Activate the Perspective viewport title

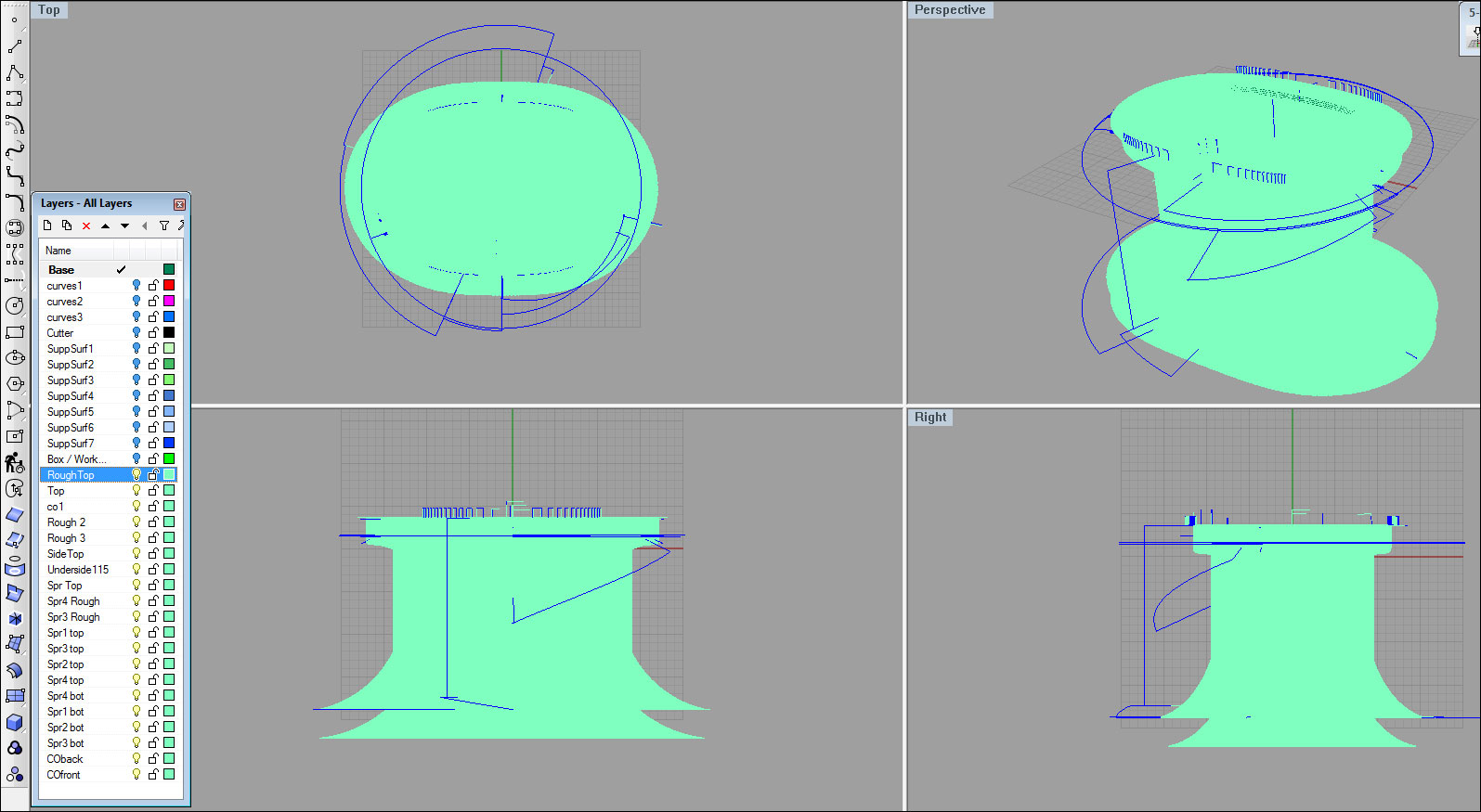(949, 10)
